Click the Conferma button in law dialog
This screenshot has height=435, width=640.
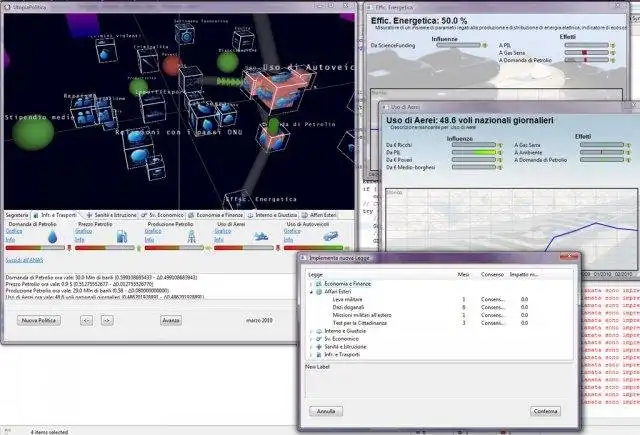pyautogui.click(x=545, y=411)
